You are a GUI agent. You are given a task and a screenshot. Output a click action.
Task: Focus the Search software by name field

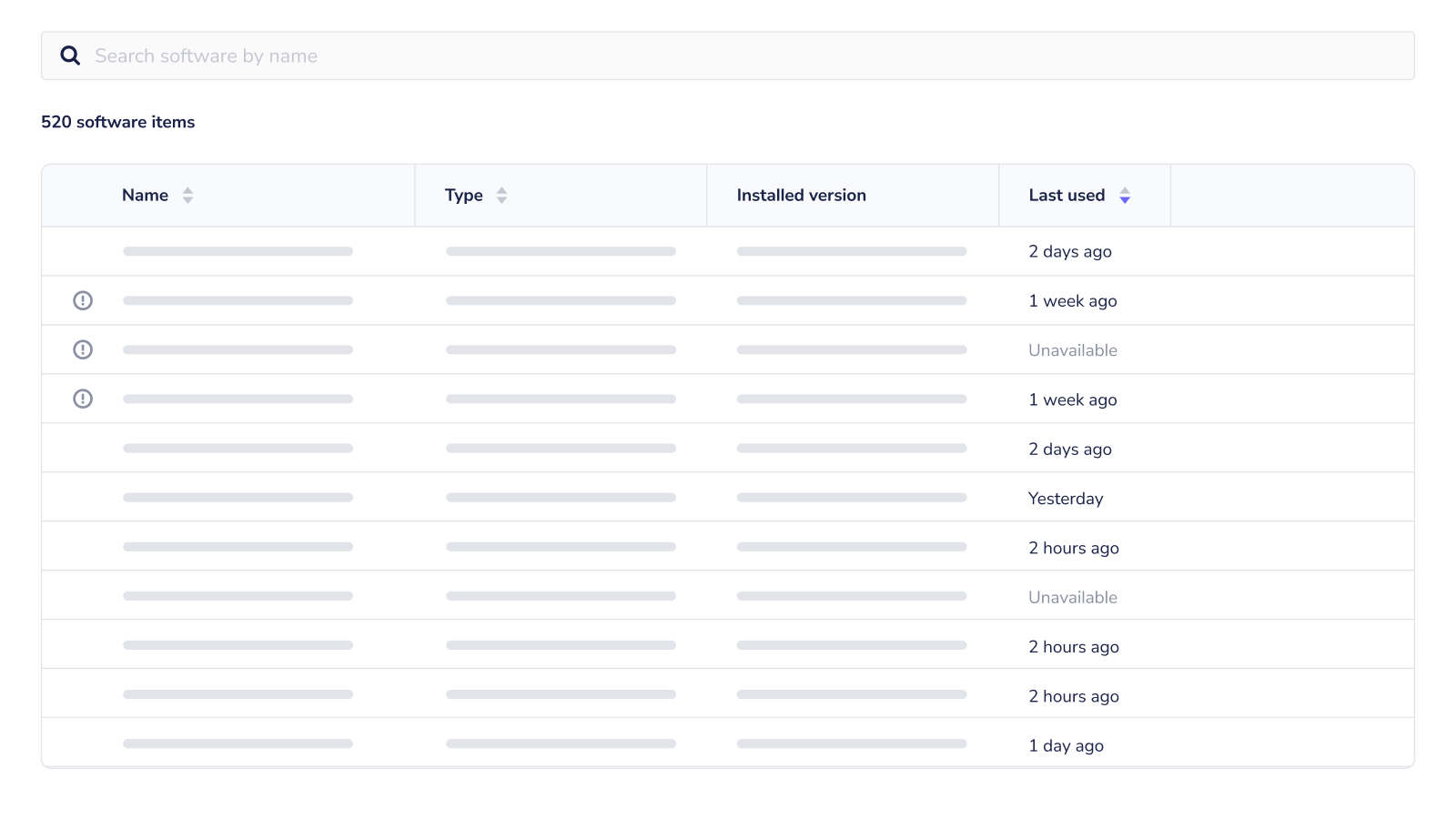[728, 56]
